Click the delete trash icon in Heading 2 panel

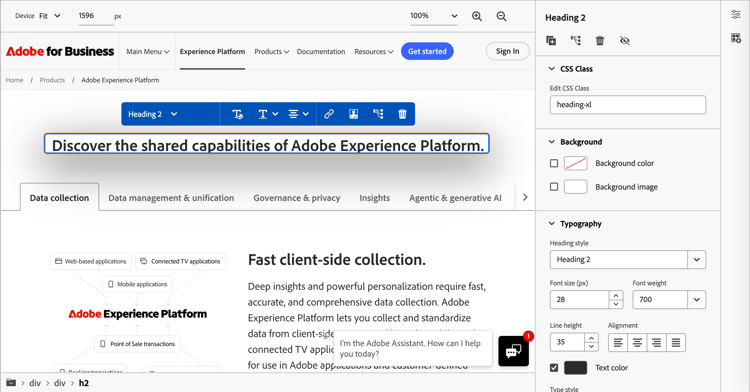point(600,41)
